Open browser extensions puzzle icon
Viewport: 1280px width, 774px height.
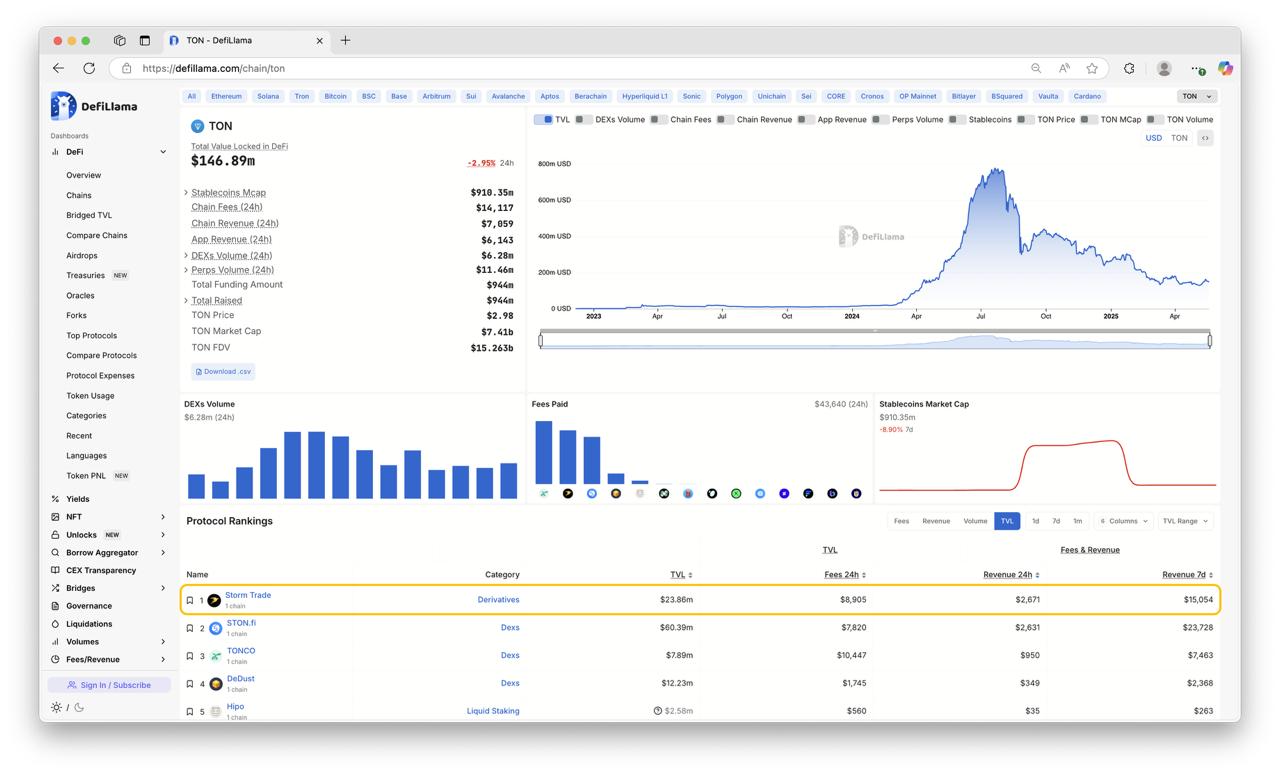pos(1129,68)
